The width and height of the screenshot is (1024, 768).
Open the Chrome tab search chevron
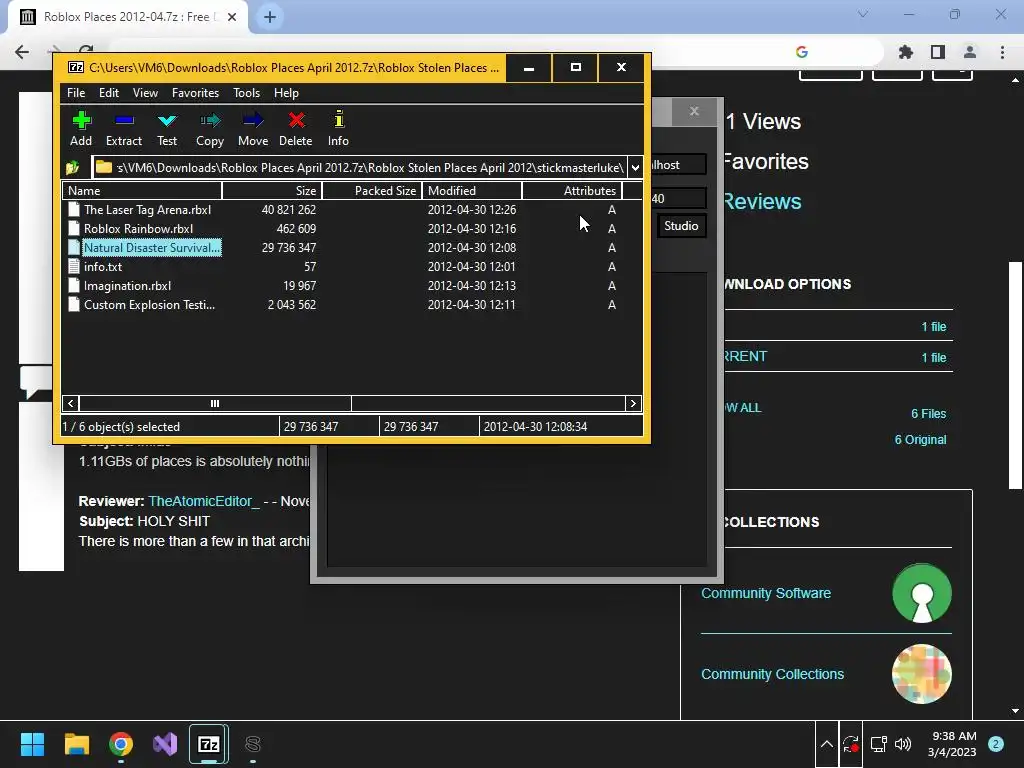(863, 14)
